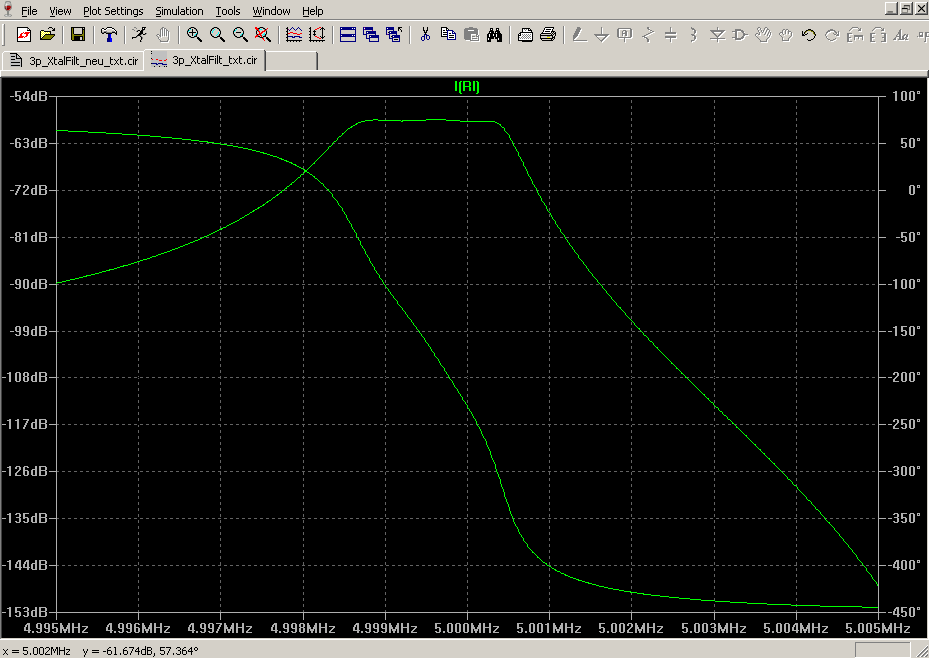Open a file with the folder icon

click(47, 35)
